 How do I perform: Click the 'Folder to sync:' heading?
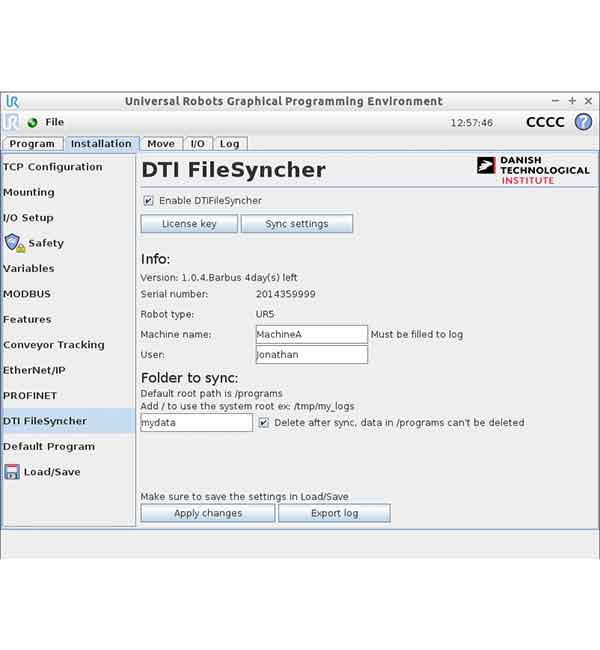pyautogui.click(x=189, y=378)
